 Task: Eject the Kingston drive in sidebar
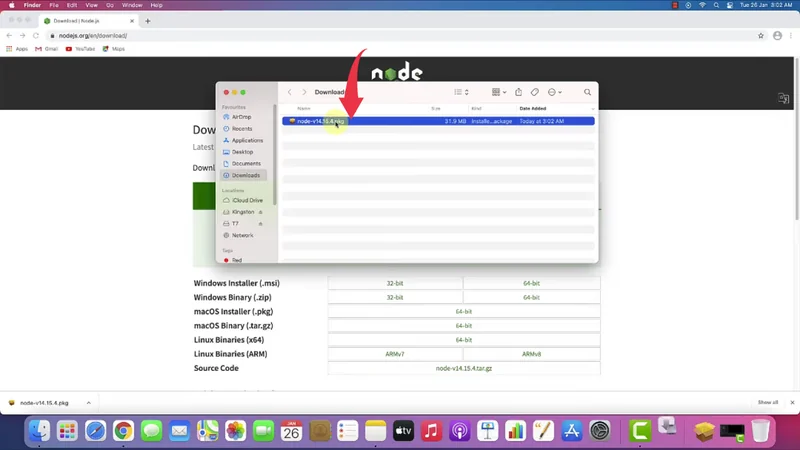[260, 212]
